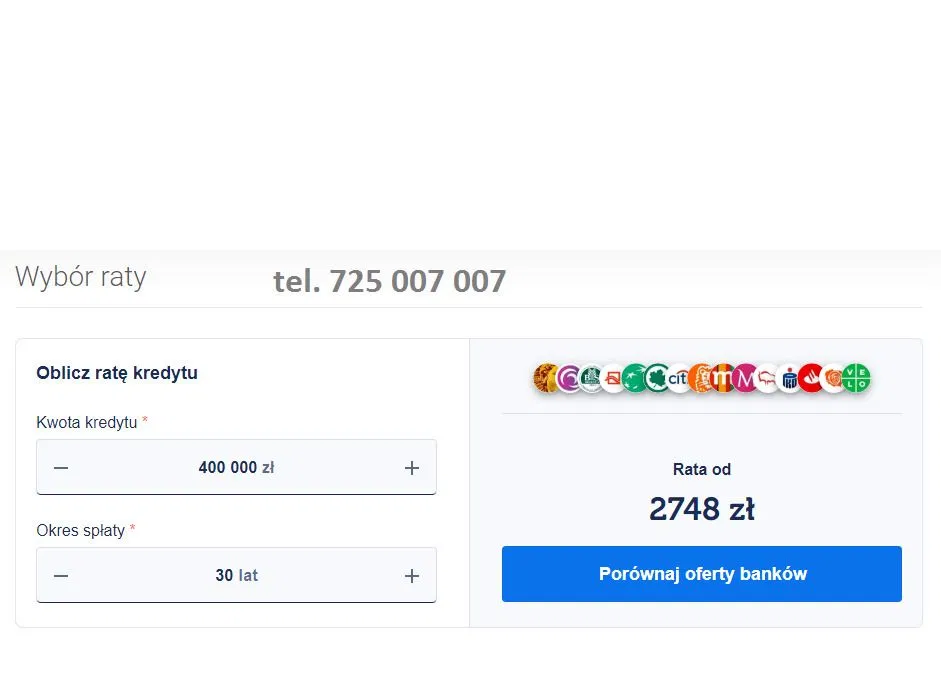Click the phone number 725 007 007
This screenshot has height=683, width=941.
390,281
